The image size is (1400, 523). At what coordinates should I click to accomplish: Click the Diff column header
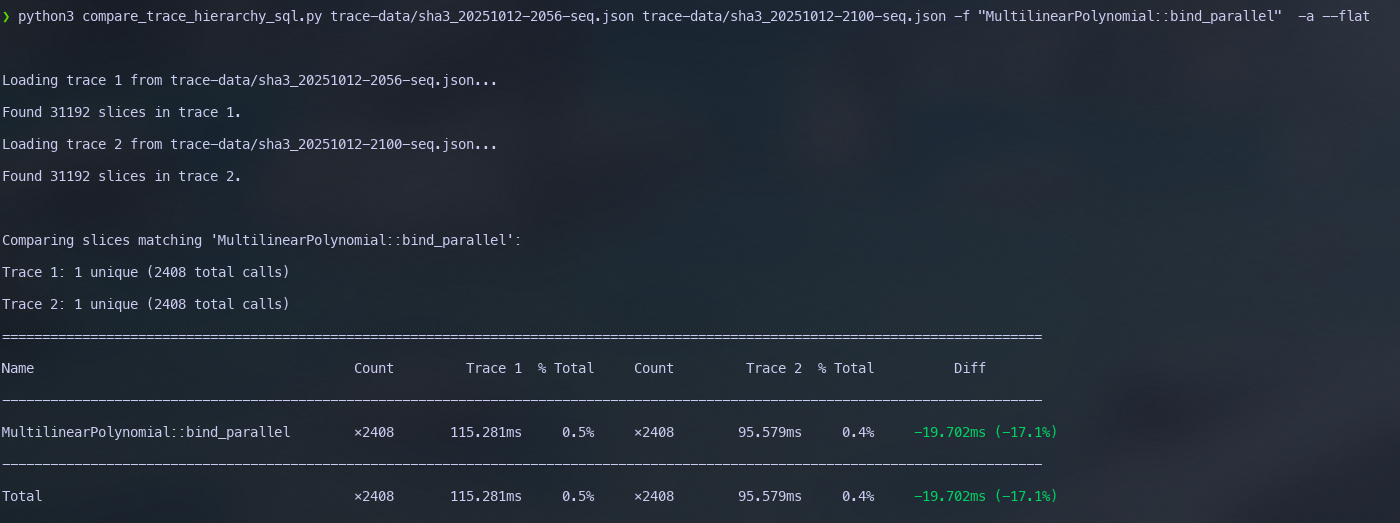point(969,368)
